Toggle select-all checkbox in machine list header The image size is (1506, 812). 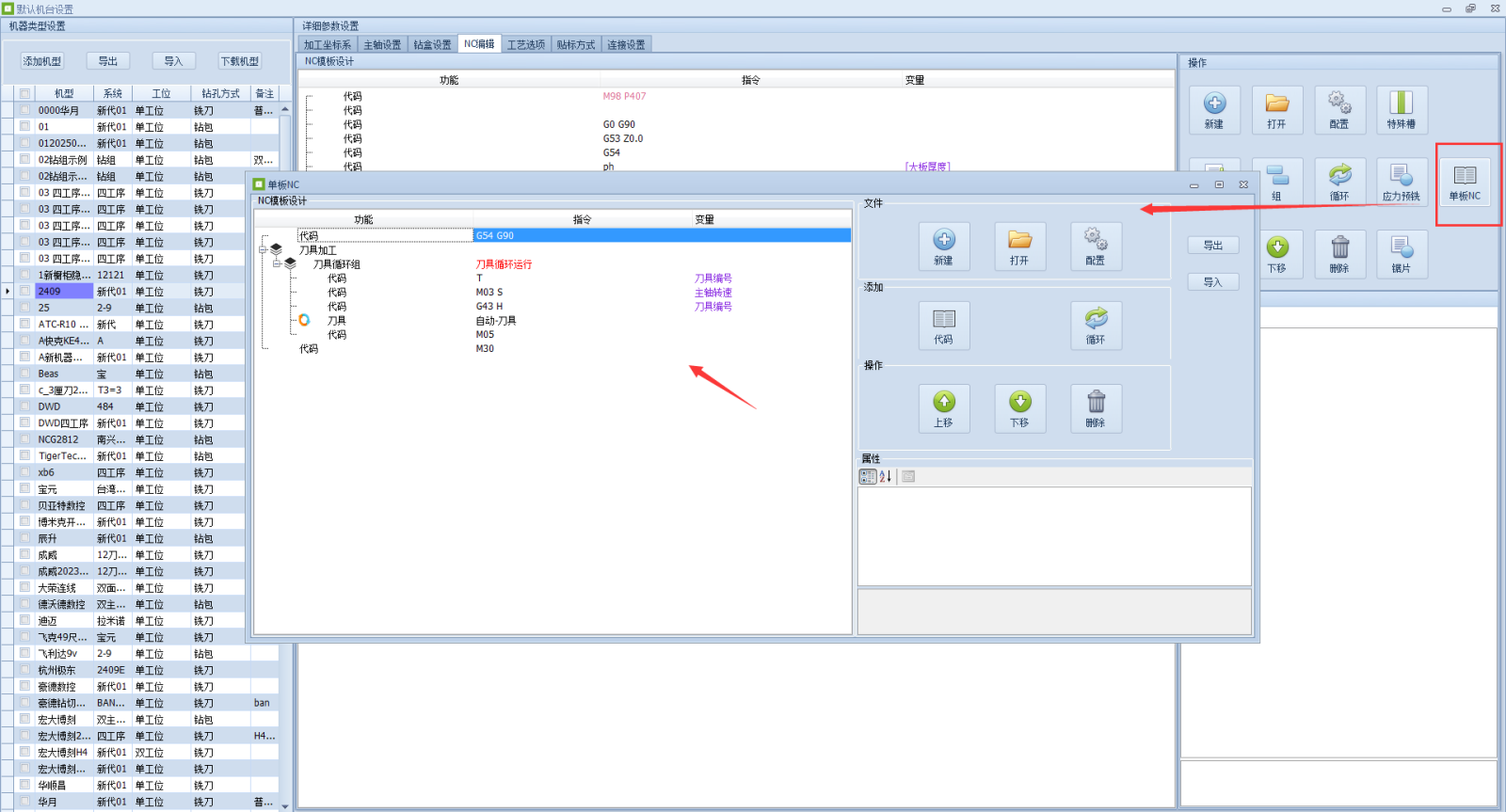click(x=25, y=93)
